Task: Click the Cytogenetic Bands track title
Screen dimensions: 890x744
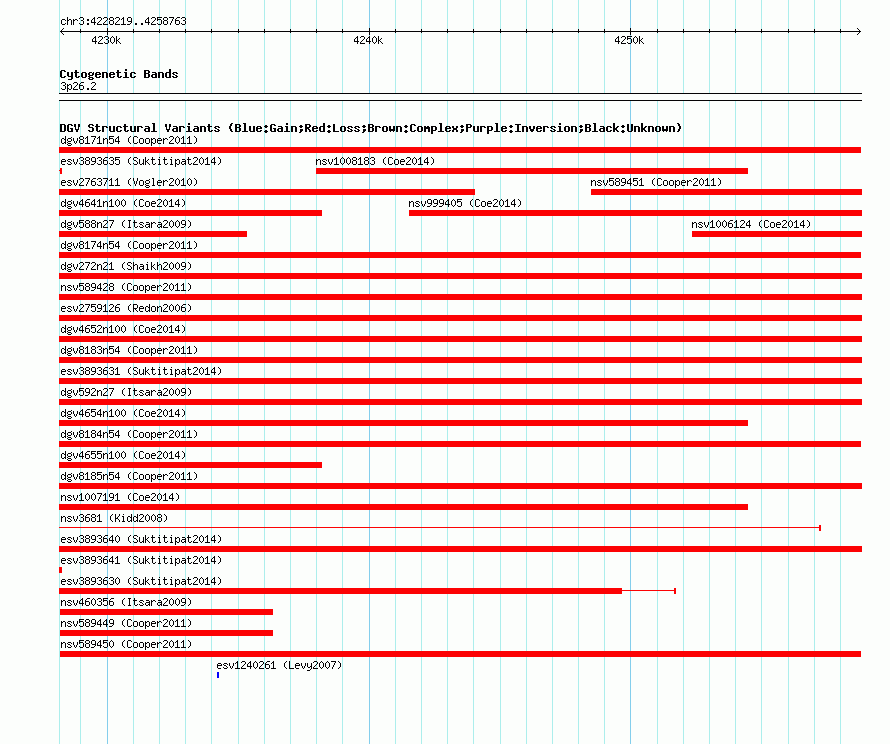Action: click(119, 74)
